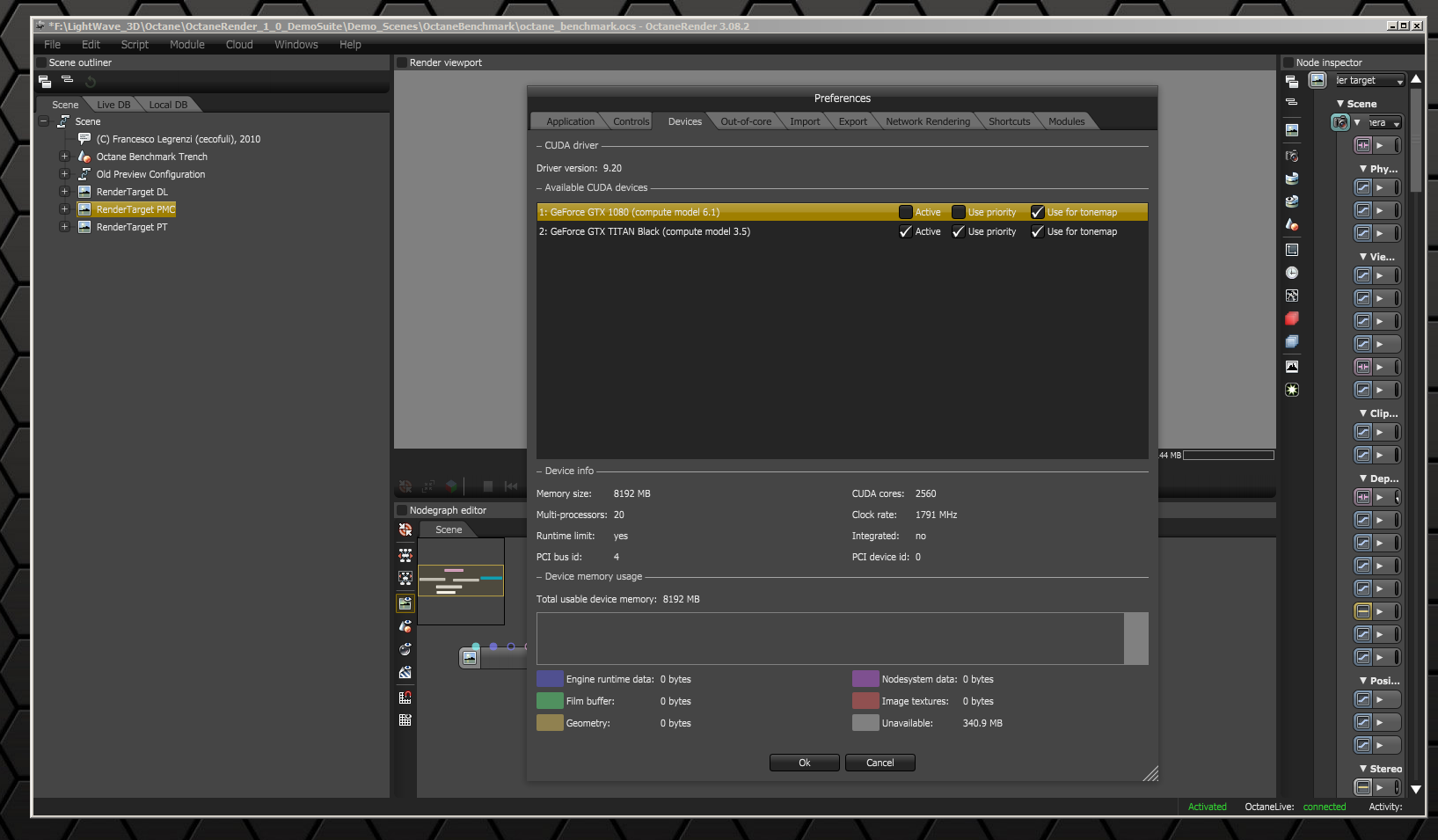Open the Shortcuts preferences tab

pos(1009,121)
